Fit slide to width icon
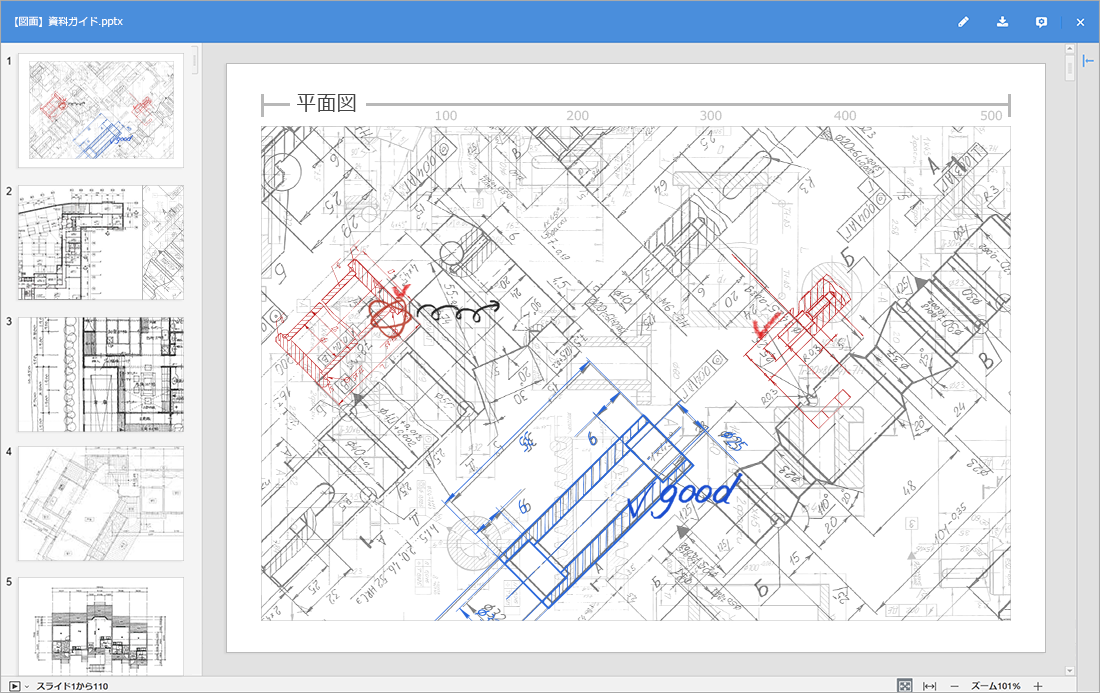Viewport: 1100px width, 693px height. pyautogui.click(x=929, y=686)
